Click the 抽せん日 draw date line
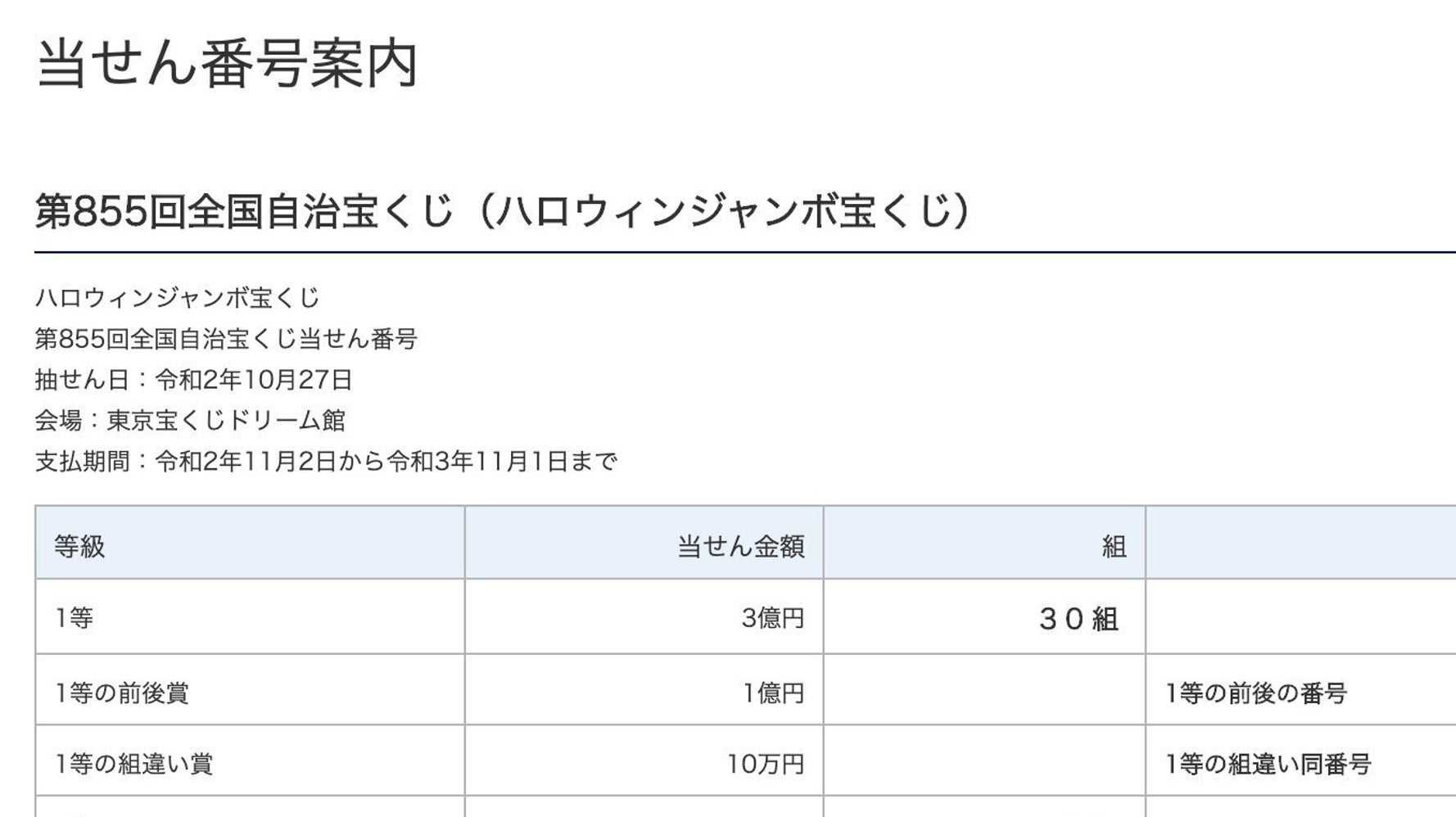This screenshot has height=817, width=1456. coord(193,379)
